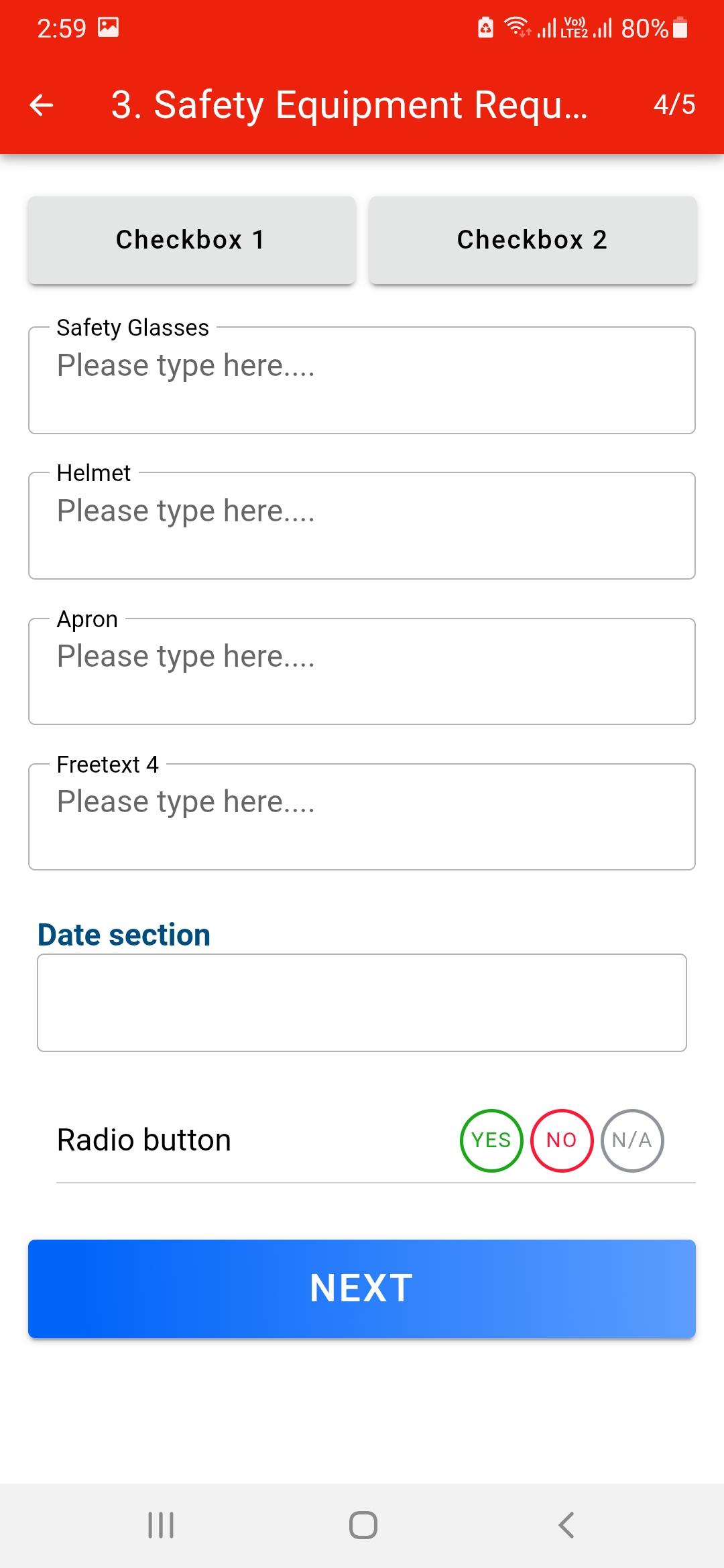
Task: Tap the back arrow in header
Action: (x=42, y=105)
